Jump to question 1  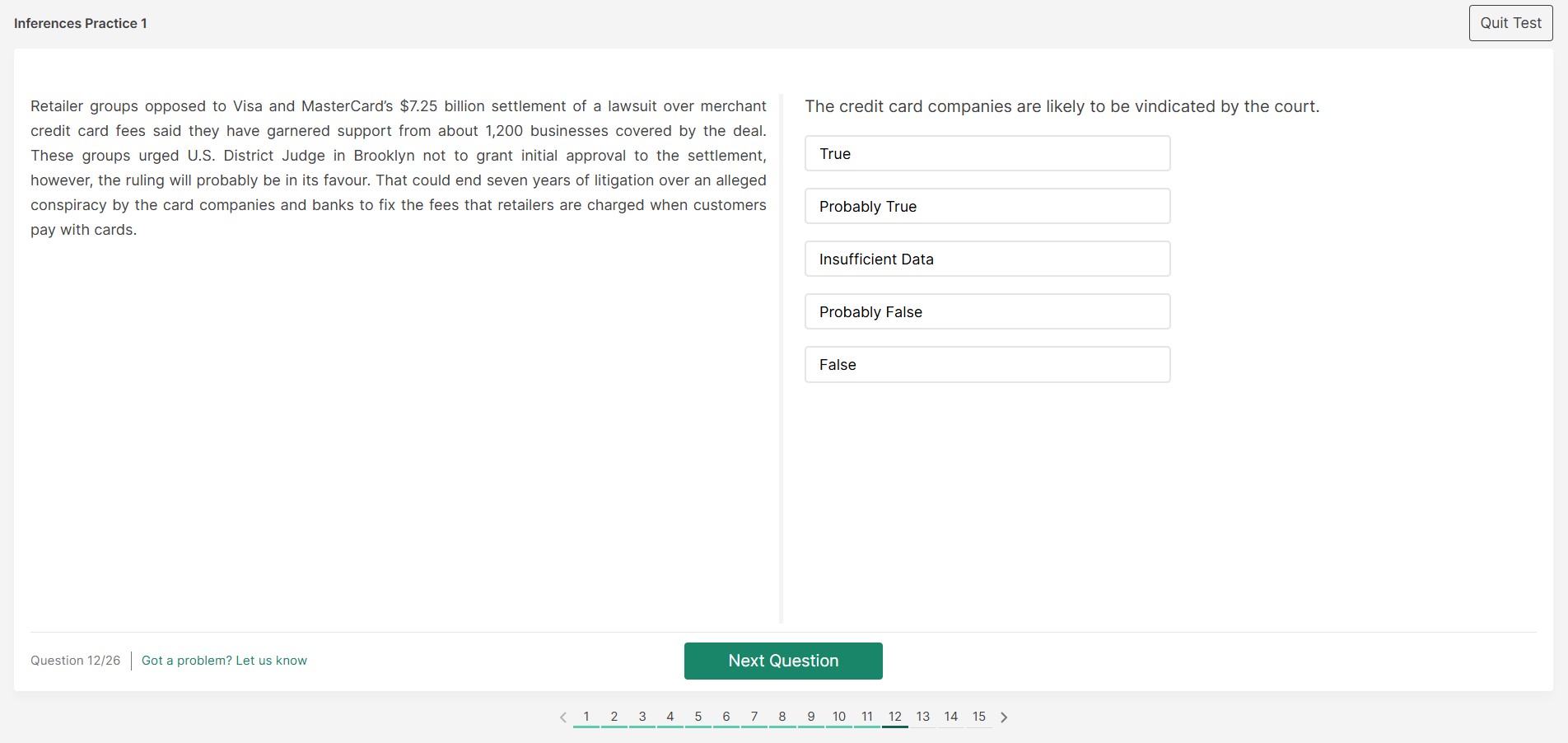tap(586, 717)
